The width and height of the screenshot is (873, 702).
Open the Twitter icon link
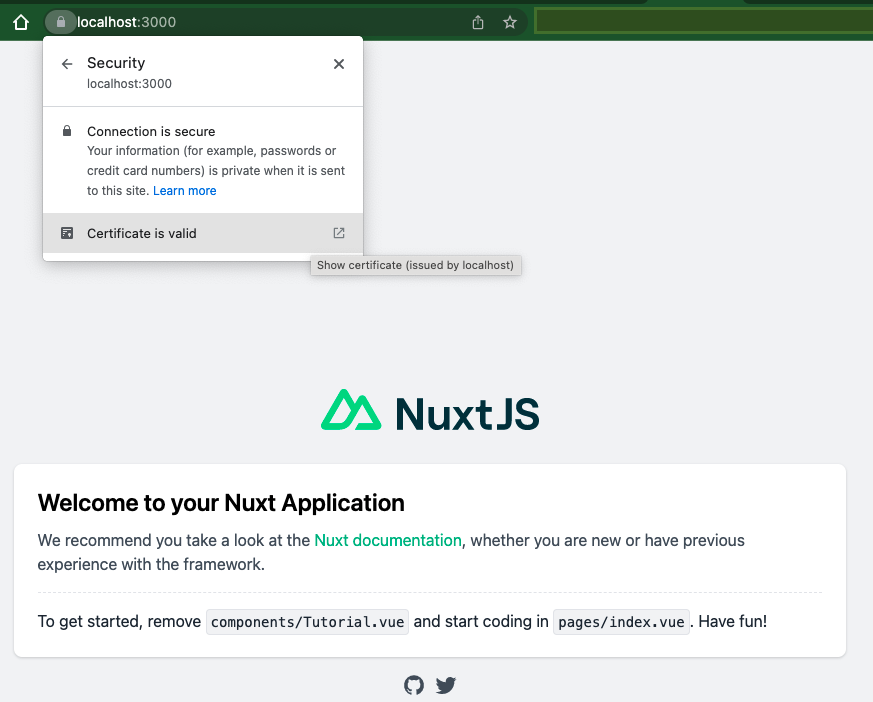[445, 685]
